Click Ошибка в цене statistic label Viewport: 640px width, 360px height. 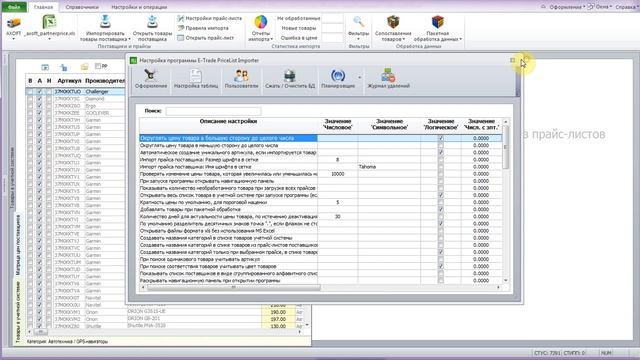coord(299,38)
